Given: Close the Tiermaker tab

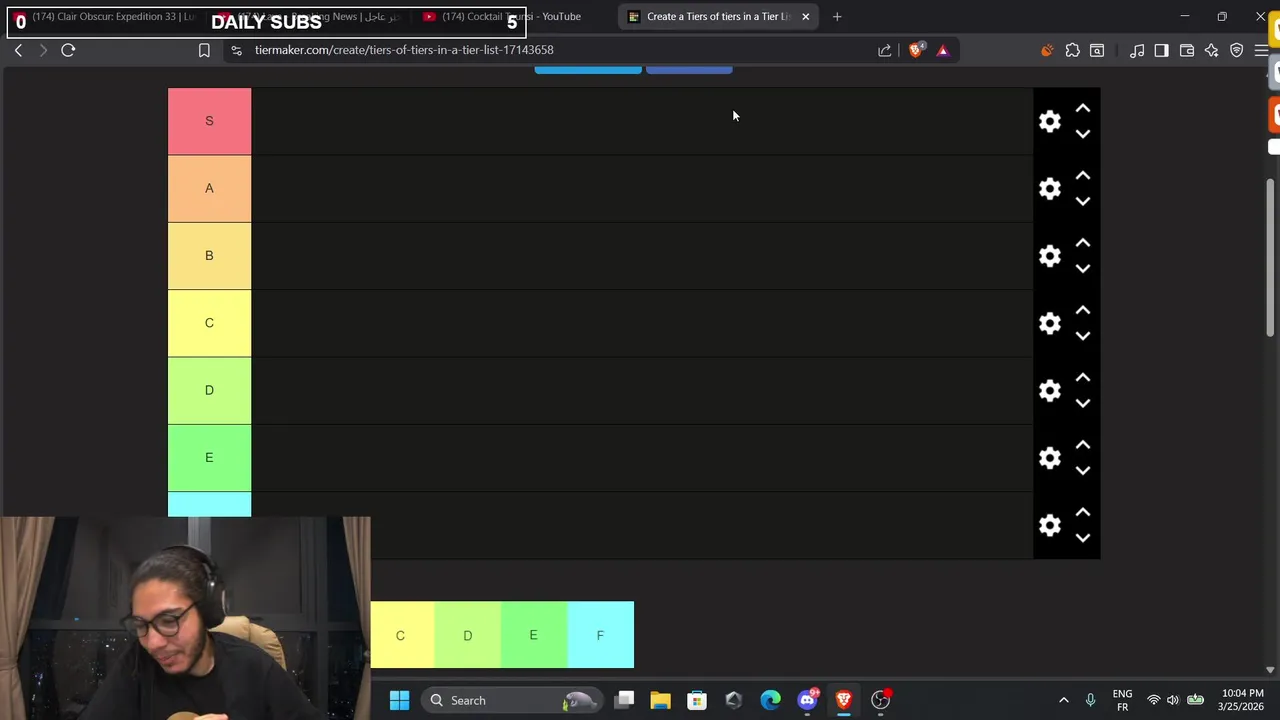Looking at the screenshot, I should (805, 16).
